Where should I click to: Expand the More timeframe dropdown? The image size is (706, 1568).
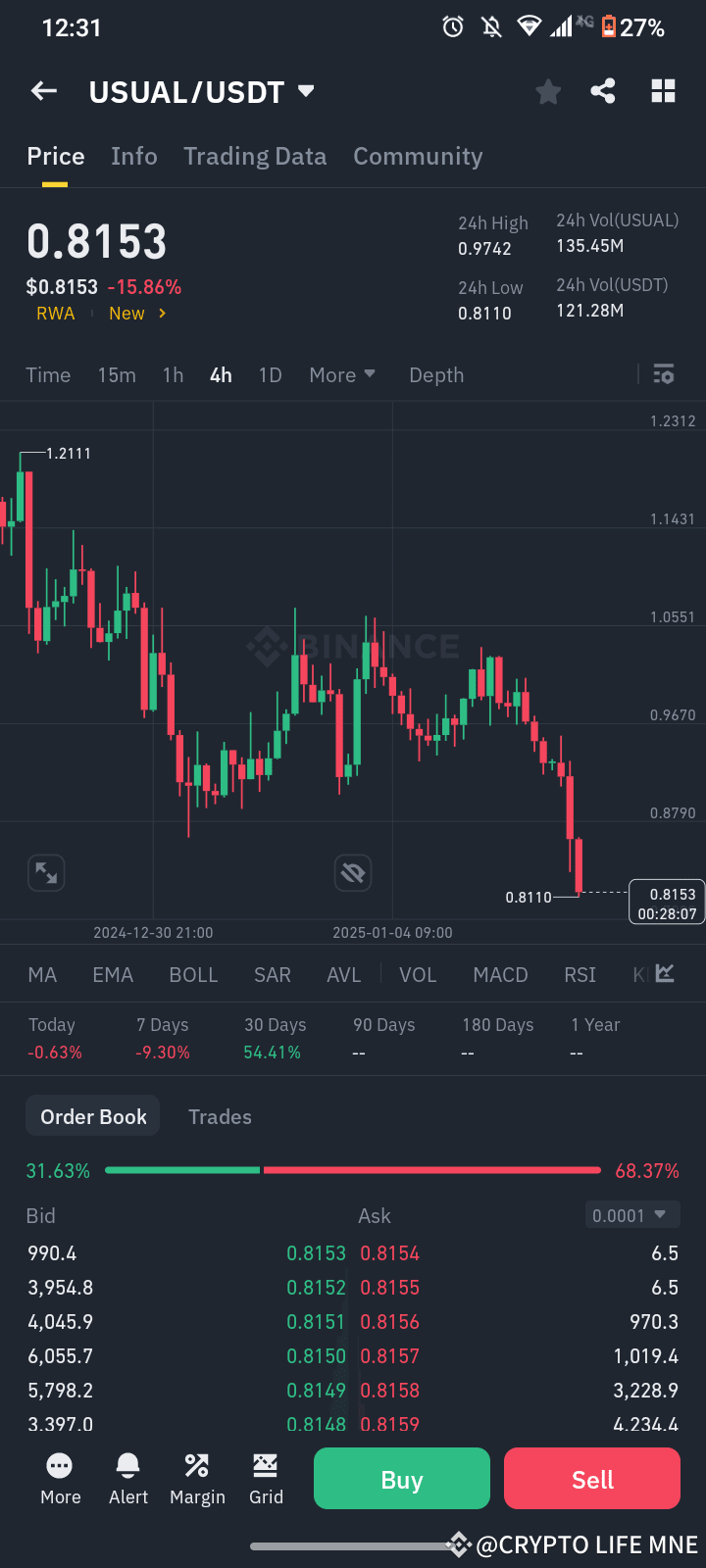pos(341,374)
